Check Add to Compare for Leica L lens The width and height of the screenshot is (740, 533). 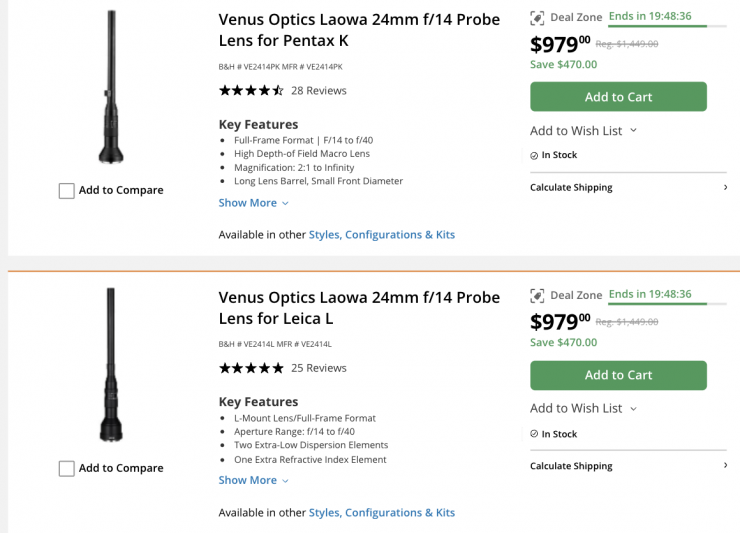(x=67, y=468)
